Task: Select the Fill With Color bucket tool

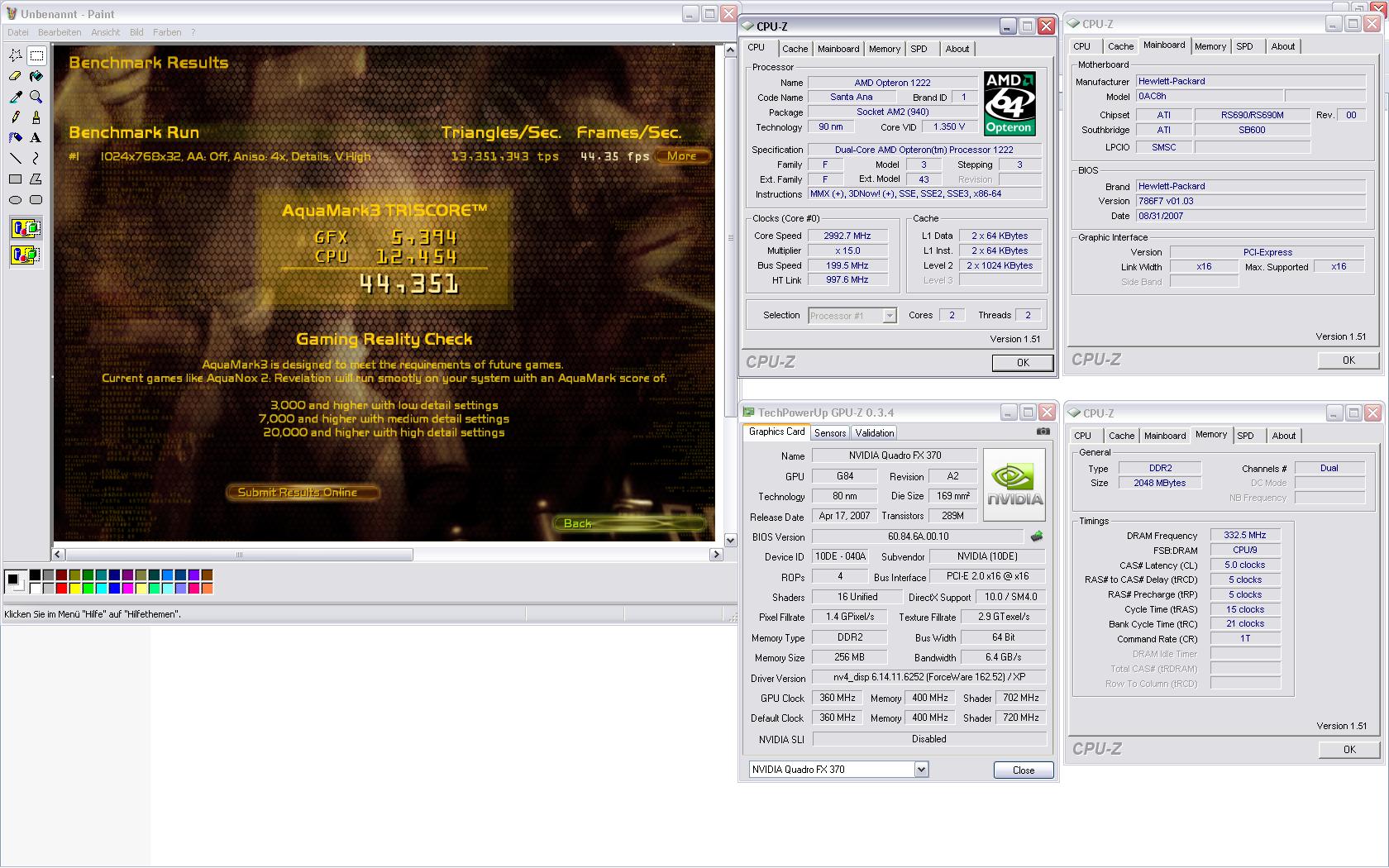Action: (x=36, y=76)
